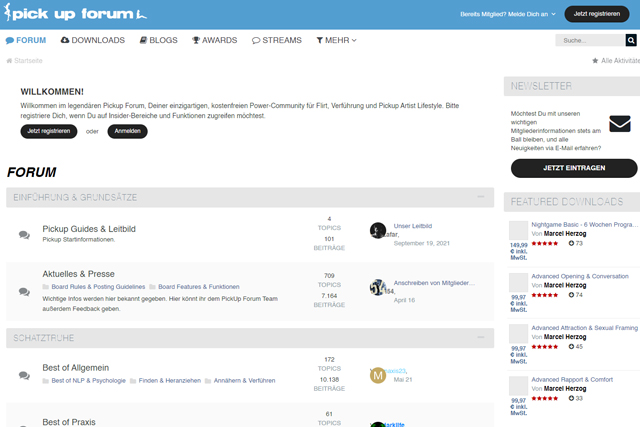This screenshot has height=427, width=640.
Task: Open Anschreiben von Mitglieder latest post
Action: pyautogui.click(x=434, y=283)
